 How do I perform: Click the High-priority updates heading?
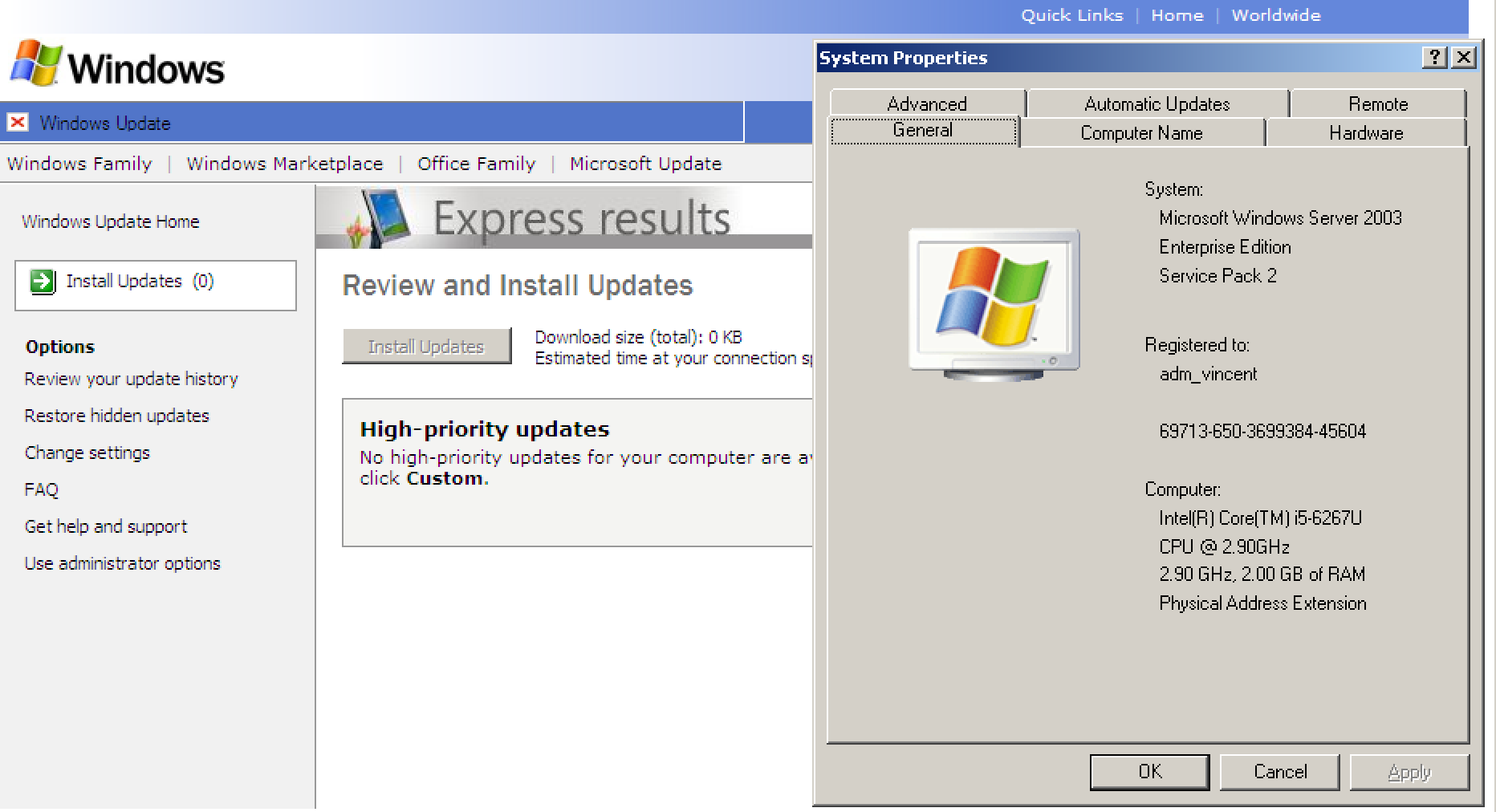click(x=485, y=429)
